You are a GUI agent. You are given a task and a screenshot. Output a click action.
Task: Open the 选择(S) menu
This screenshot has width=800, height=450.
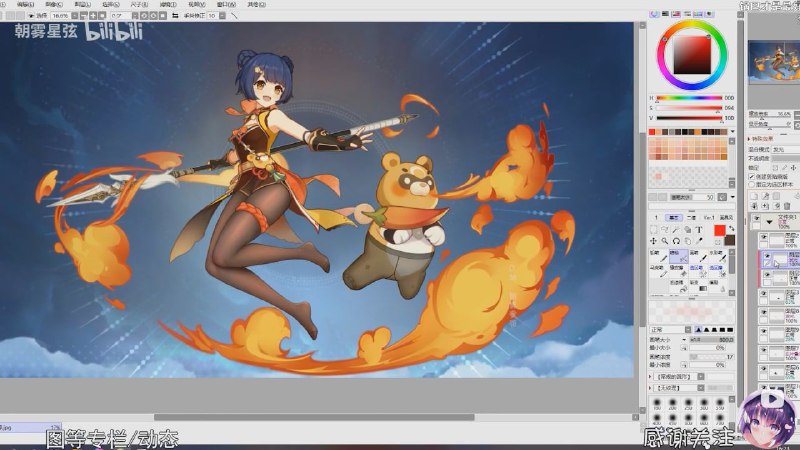coord(111,4)
